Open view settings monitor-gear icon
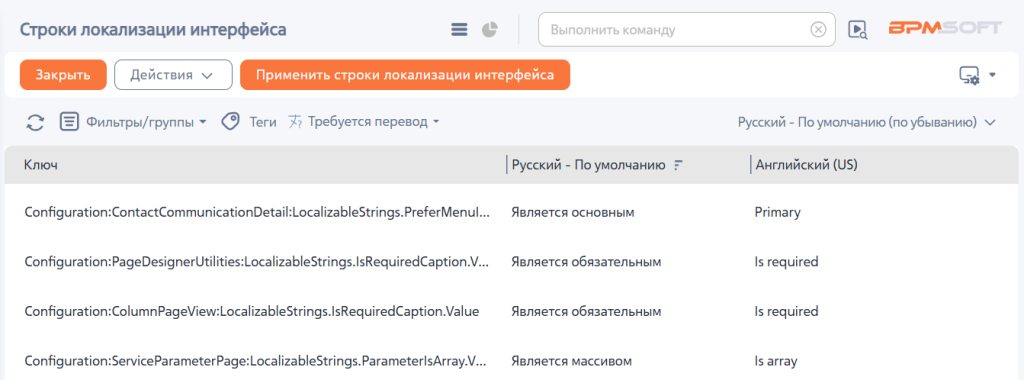The image size is (1024, 380). click(969, 75)
